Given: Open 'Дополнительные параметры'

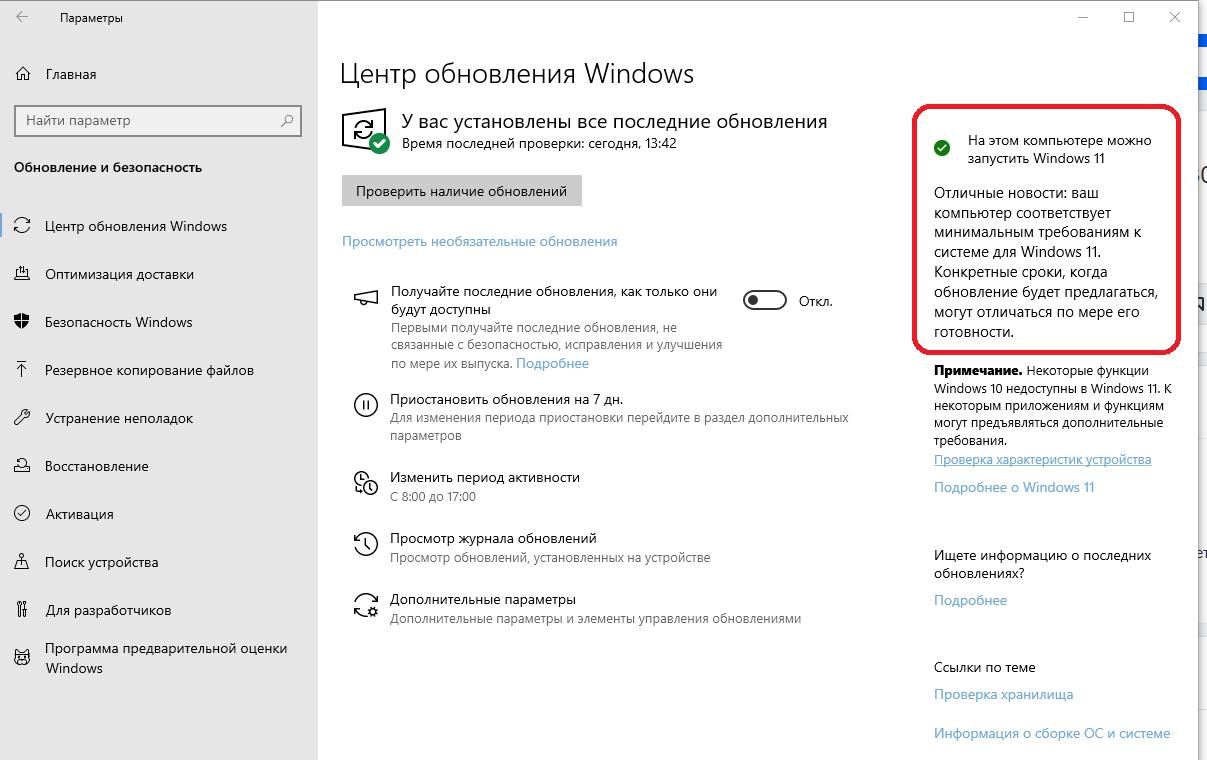Looking at the screenshot, I should pyautogui.click(x=483, y=599).
